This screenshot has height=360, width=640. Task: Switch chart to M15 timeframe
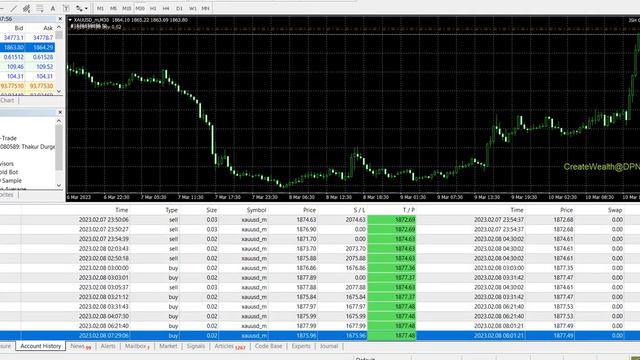[x=127, y=8]
